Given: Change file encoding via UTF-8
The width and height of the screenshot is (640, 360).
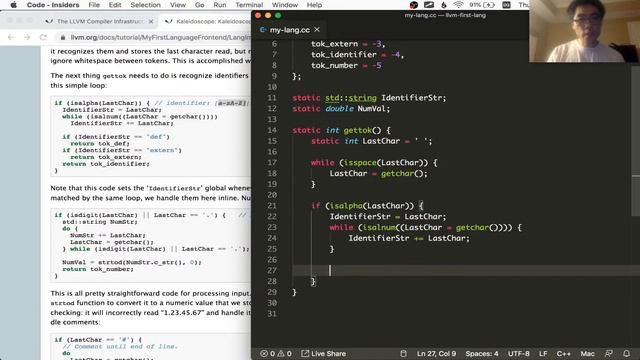Looking at the screenshot, I should pos(519,353).
